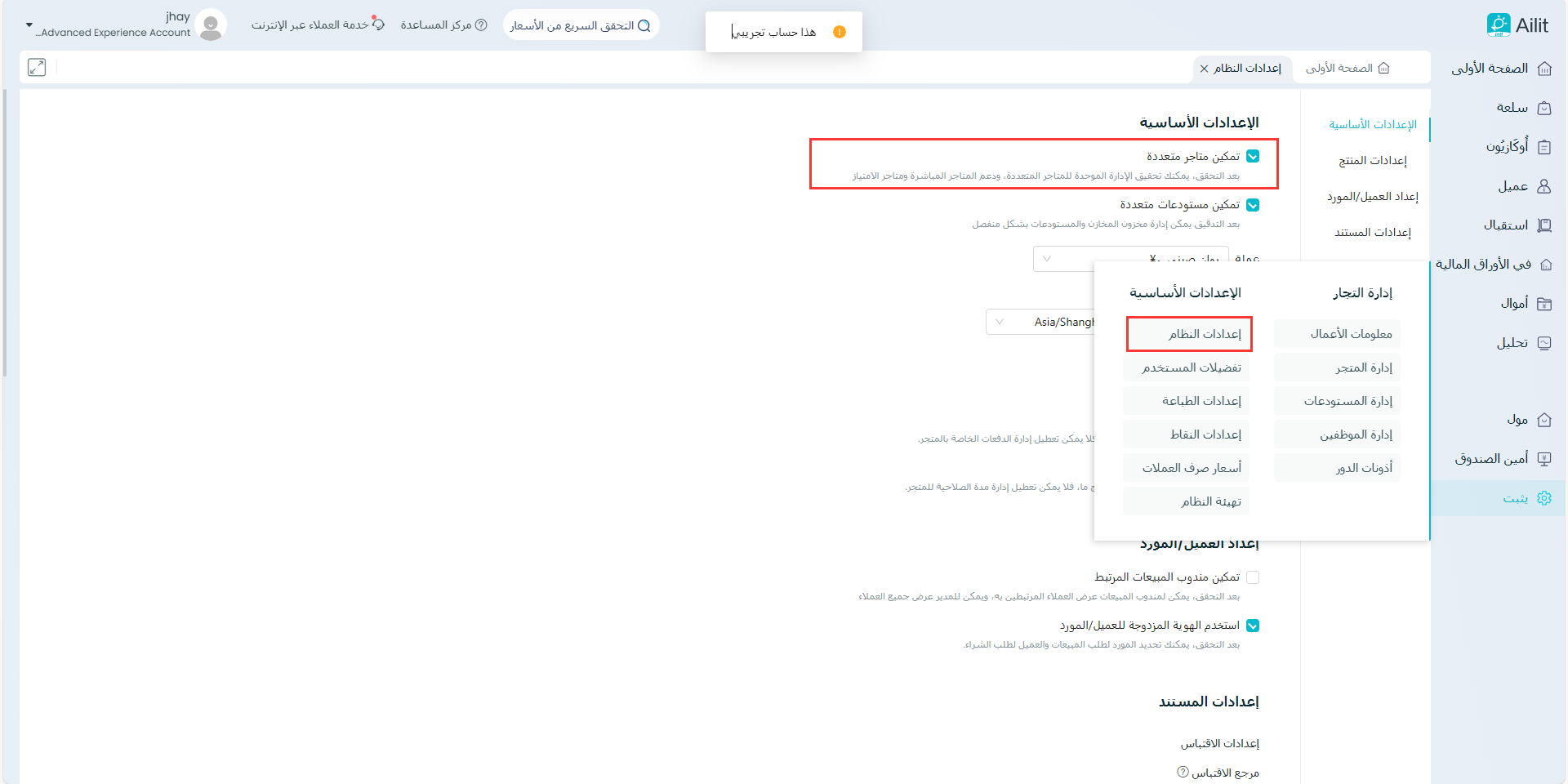
Task: Click help icon beside مرجع الاقتباس
Action: coord(1183,772)
